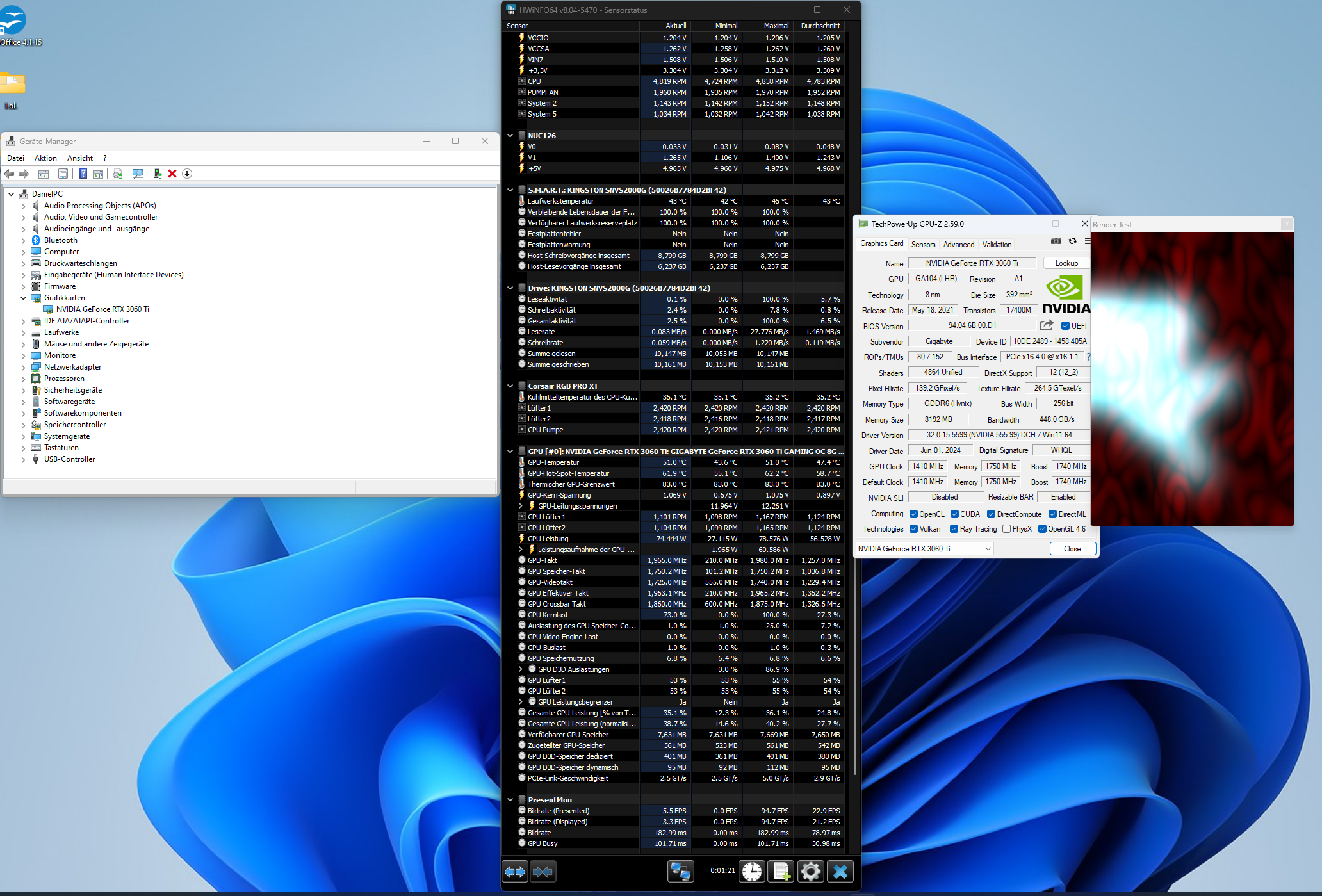Start logging with the document-plus icon
The image size is (1322, 896).
[781, 871]
